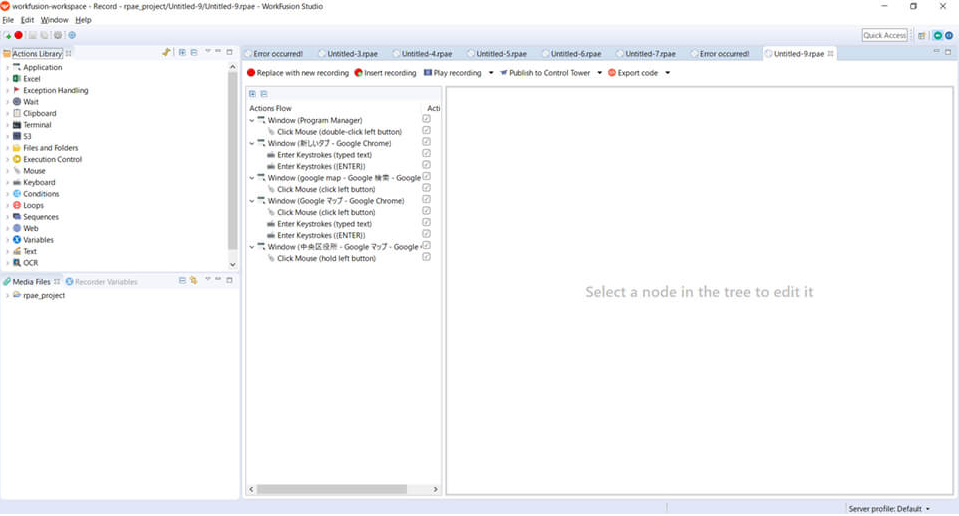Click the Play recording button
This screenshot has width=959, height=516.
(x=453, y=73)
